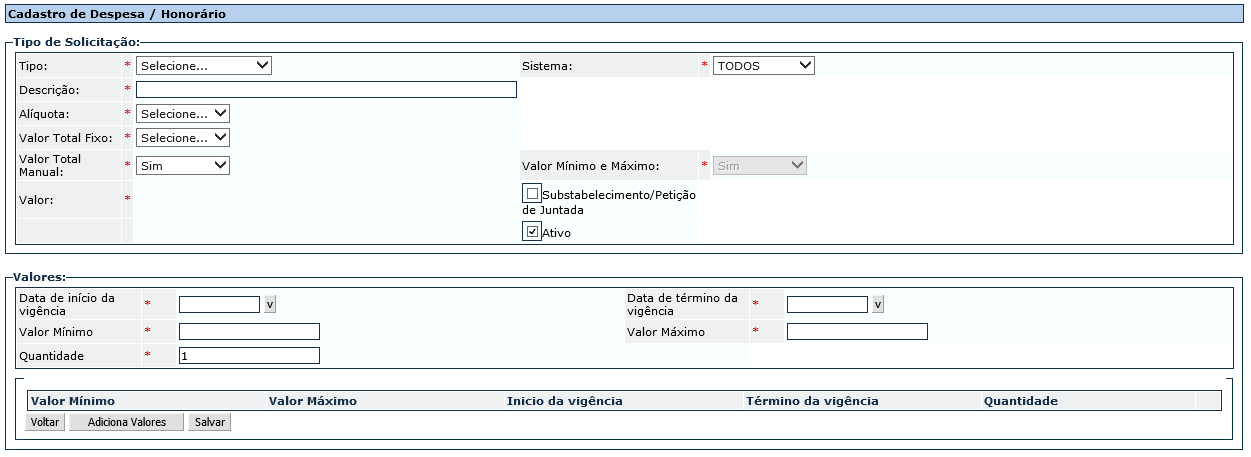Click the Valor Mínimo input field

249,331
